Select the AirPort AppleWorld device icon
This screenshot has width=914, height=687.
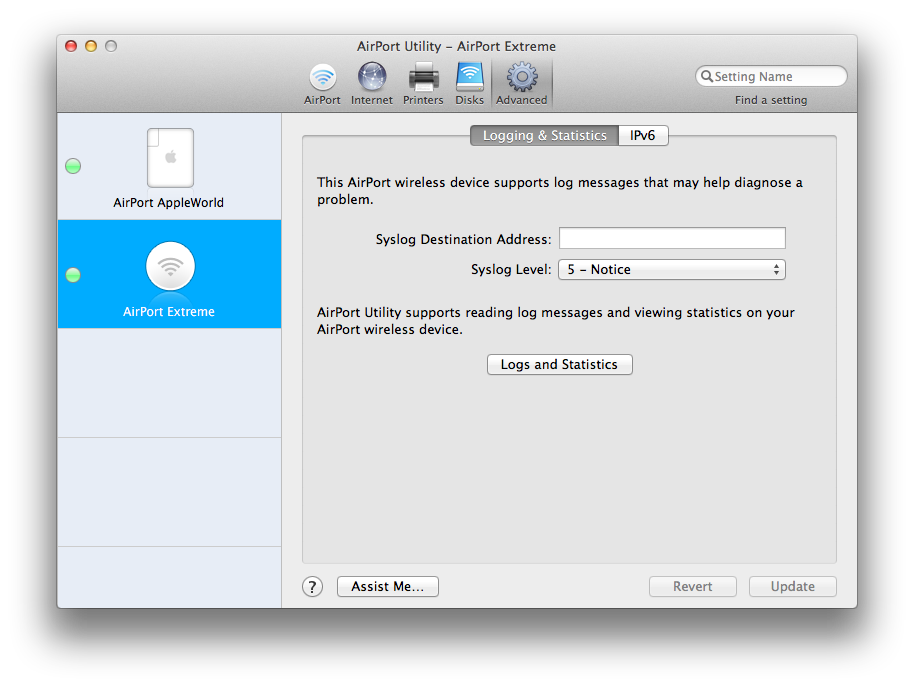[170, 158]
